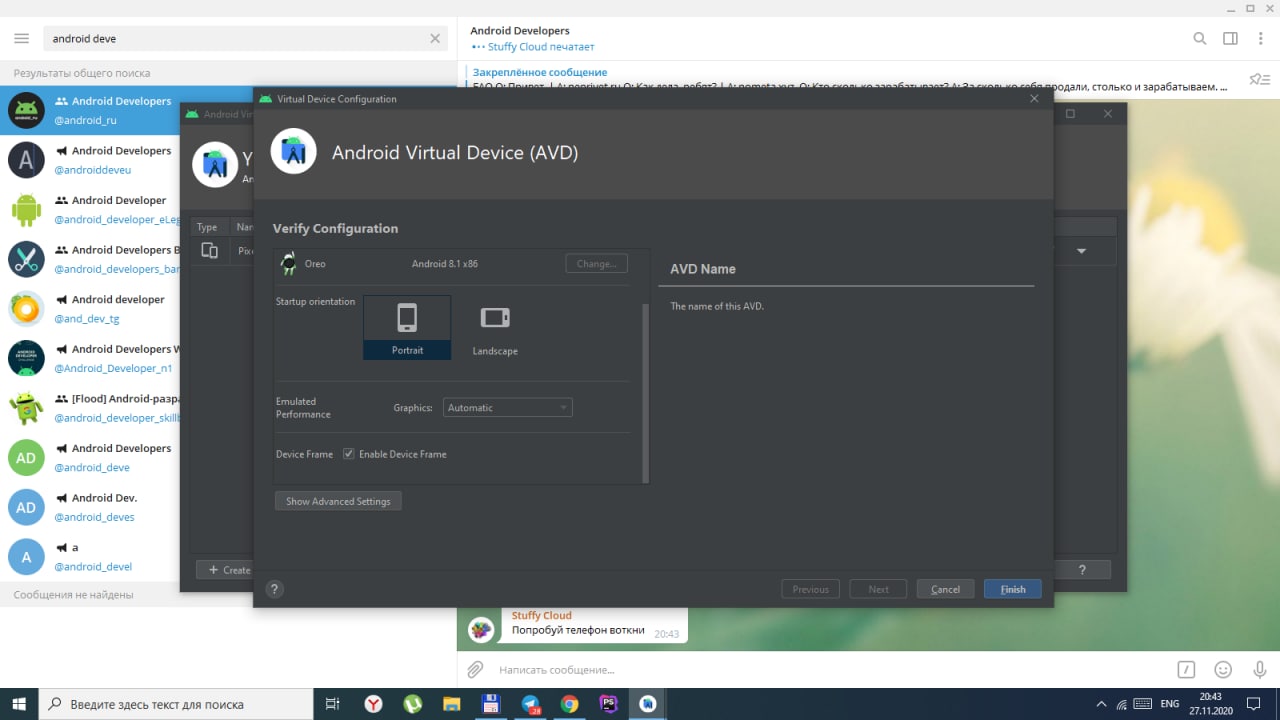The width and height of the screenshot is (1280, 720).
Task: Switch the ENG input language indicator
Action: 1169,704
